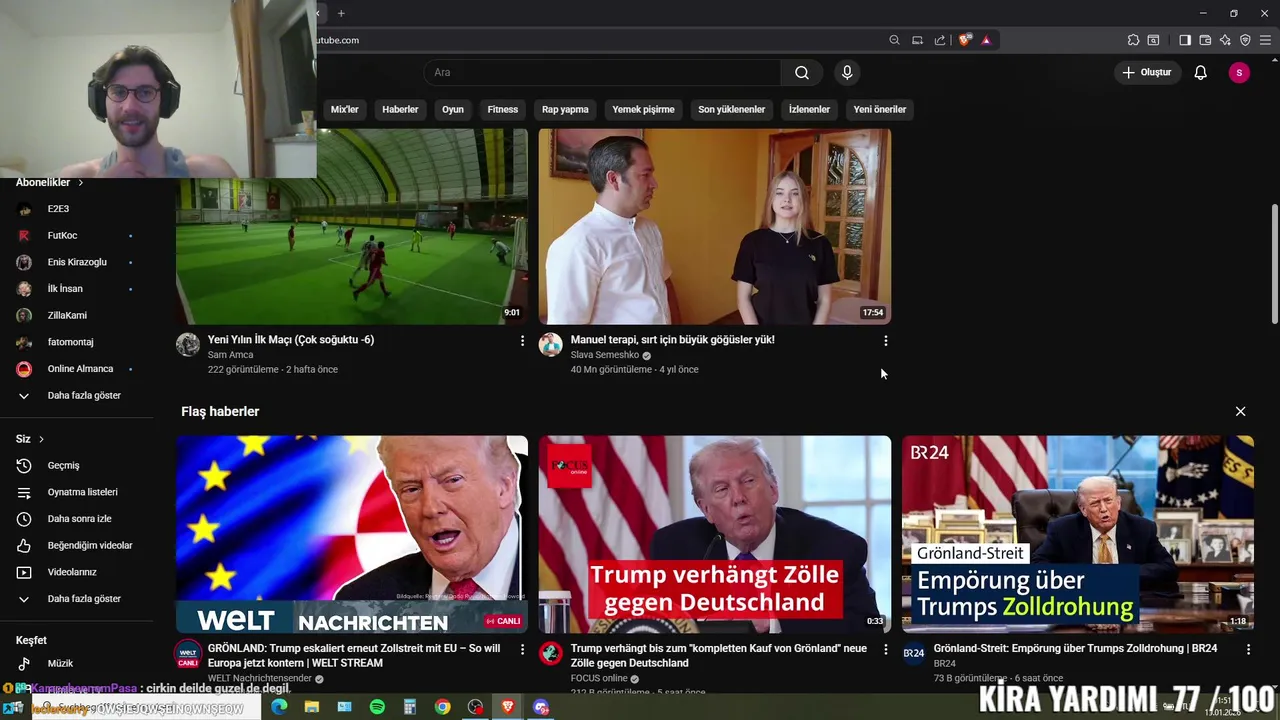Click the Brave VPN shield icon

pos(1245,40)
